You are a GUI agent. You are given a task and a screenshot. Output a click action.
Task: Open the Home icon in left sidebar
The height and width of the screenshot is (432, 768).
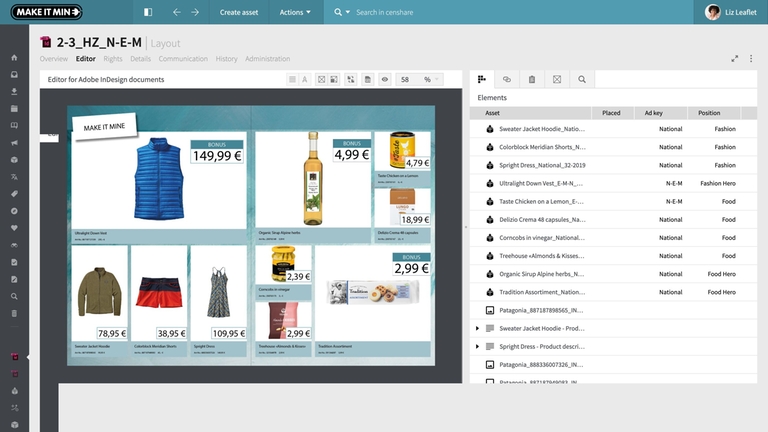point(14,58)
